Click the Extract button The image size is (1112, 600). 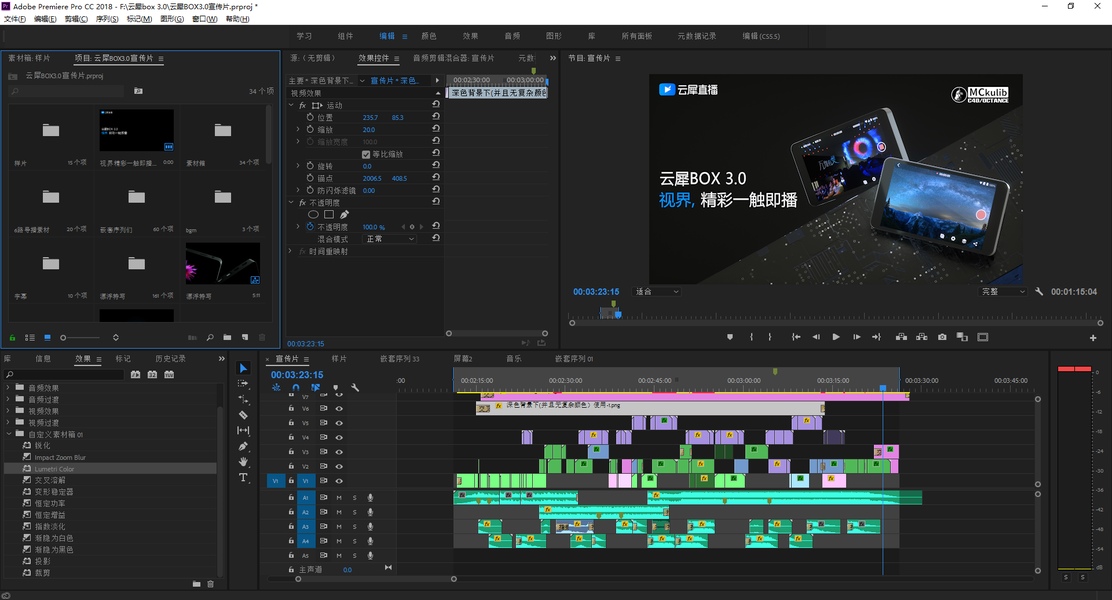click(921, 337)
